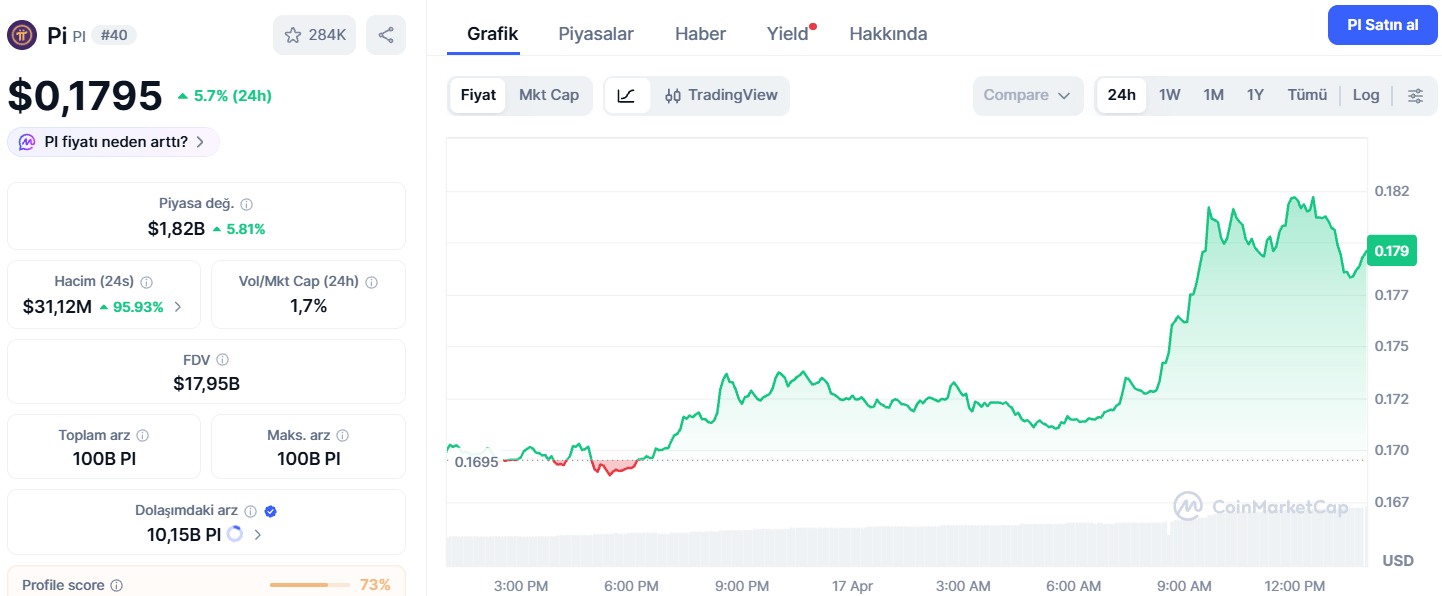Click the 10,15B PI circulating supply value
1442x596 pixels.
coord(184,535)
